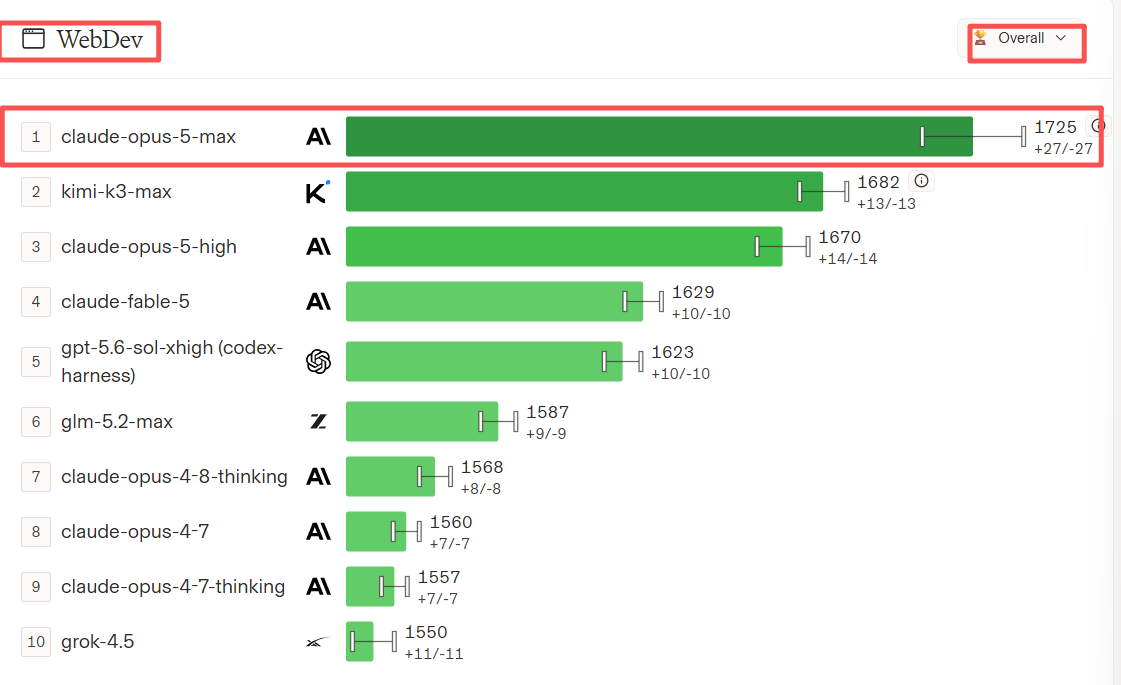Viewport: 1121px width, 685px height.
Task: Click the trophy icon beside Overall
Action: pos(980,37)
